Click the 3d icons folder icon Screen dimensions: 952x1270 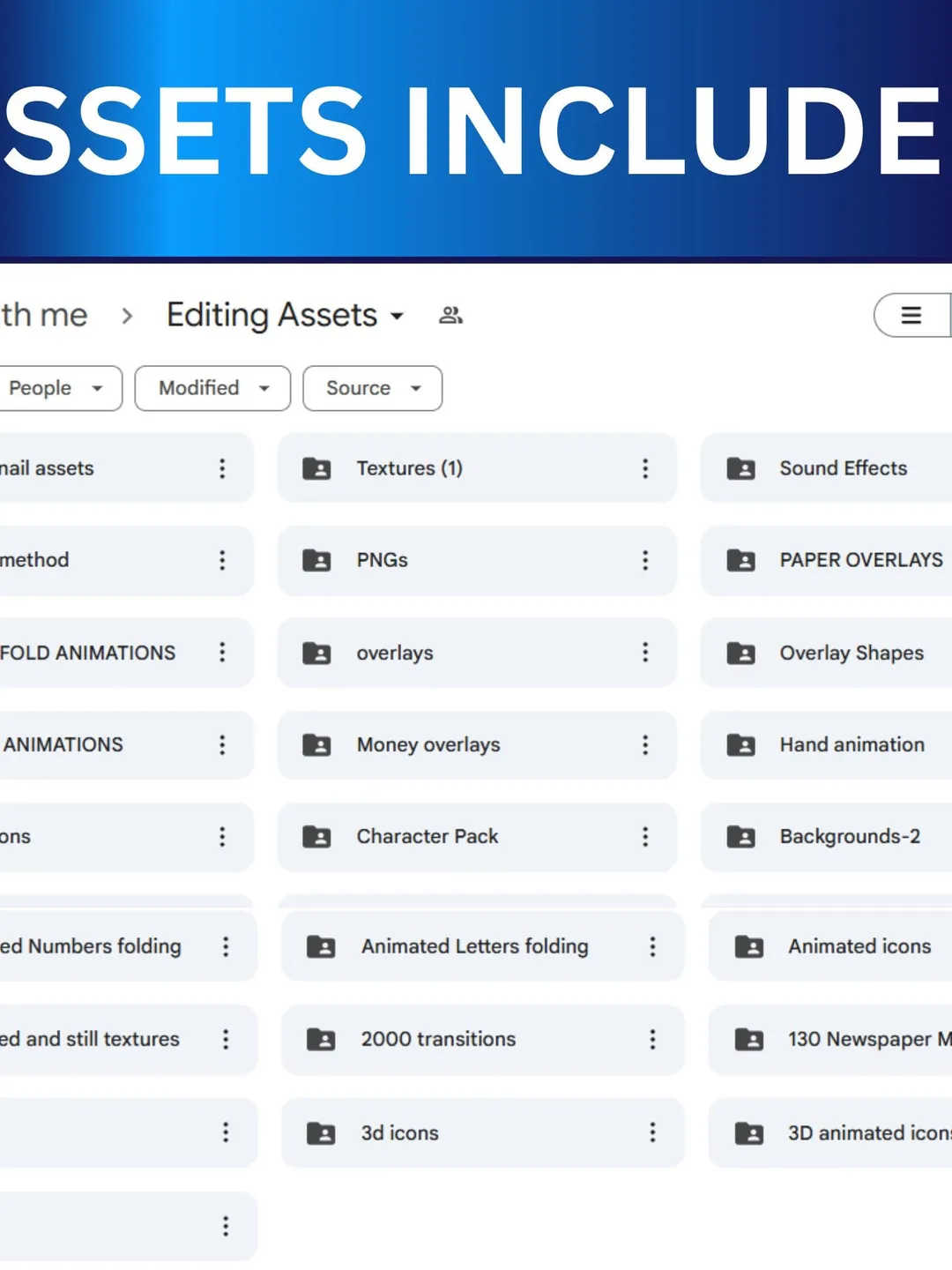(321, 1133)
